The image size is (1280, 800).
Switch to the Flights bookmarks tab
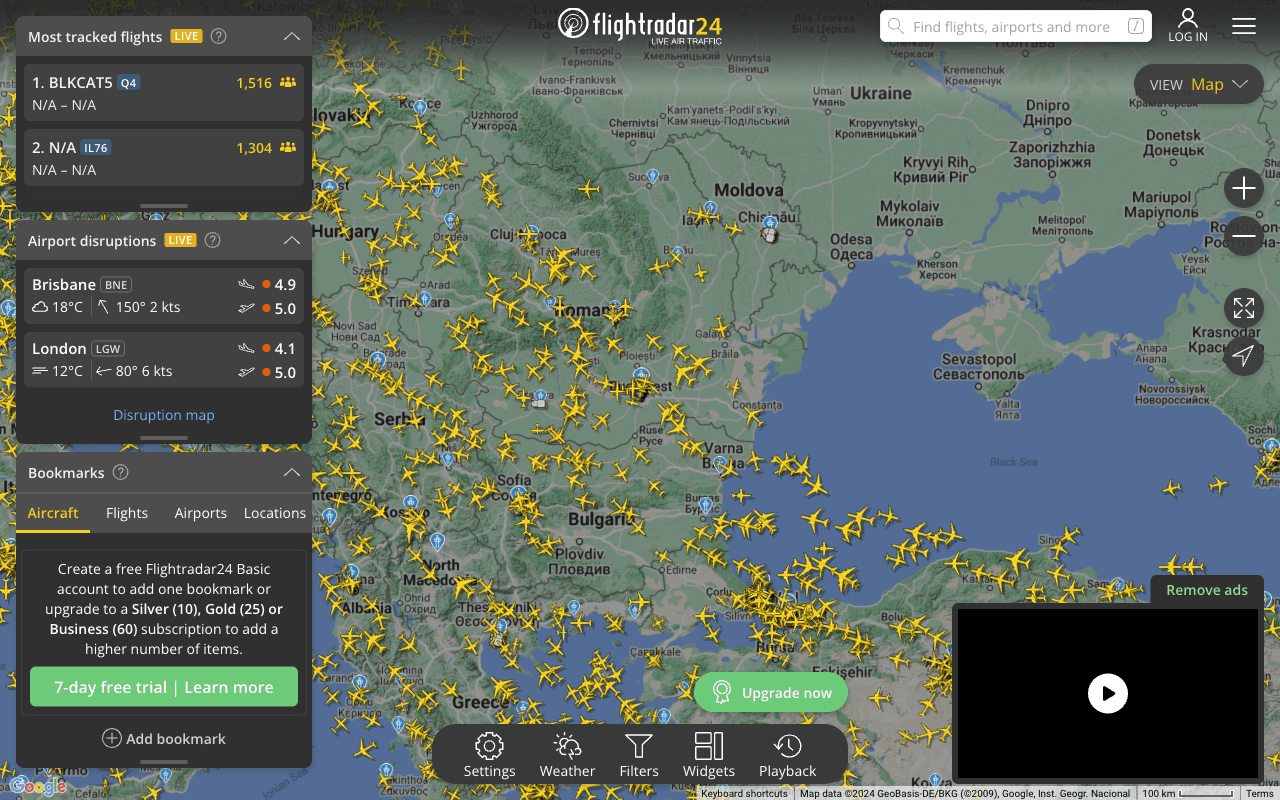(x=127, y=513)
